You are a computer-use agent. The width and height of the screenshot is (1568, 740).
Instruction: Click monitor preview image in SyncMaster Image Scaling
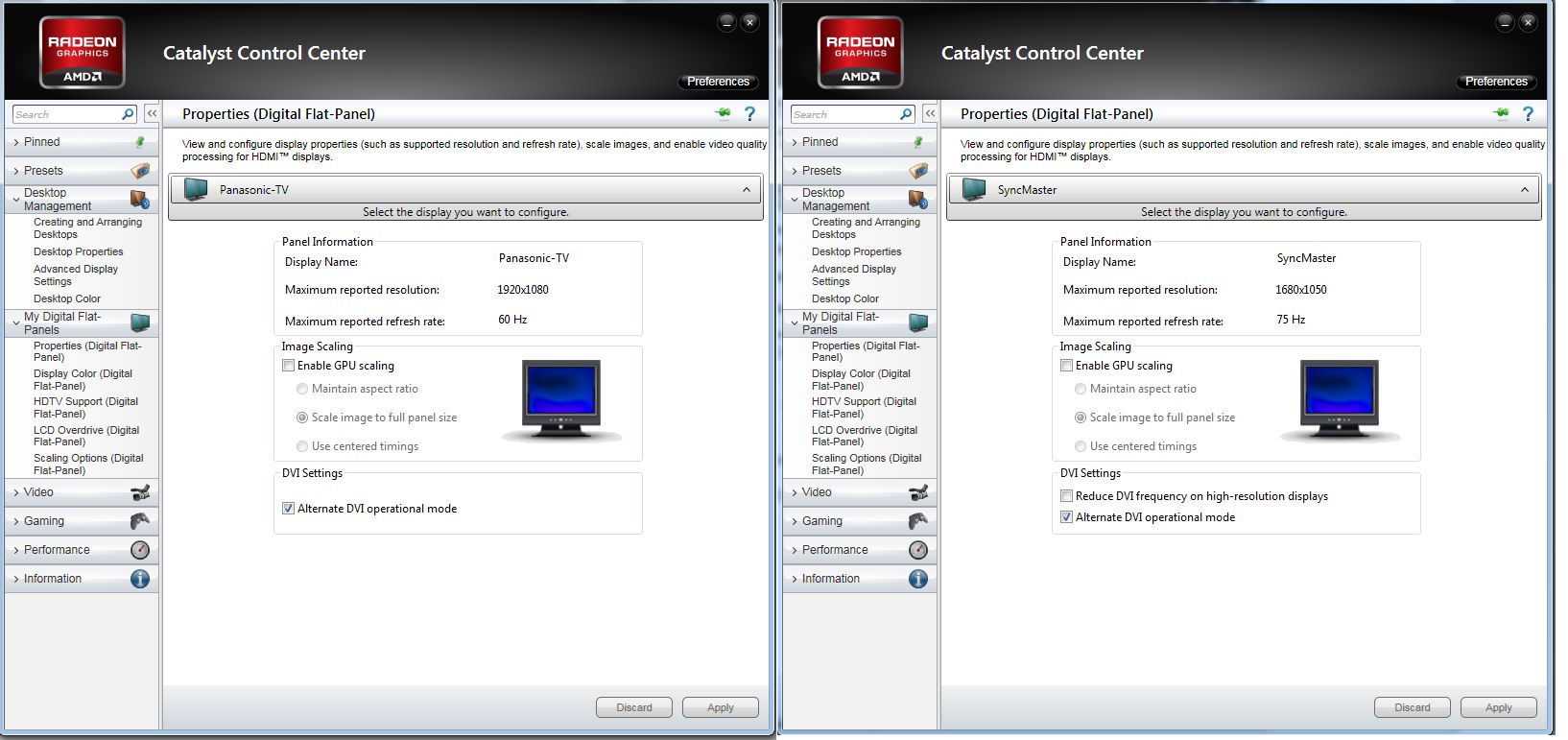click(1340, 400)
